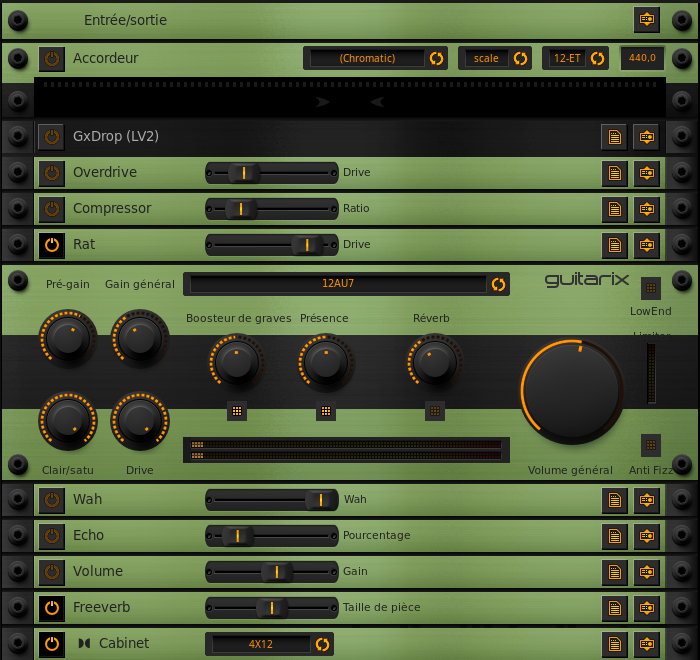Image resolution: width=700 pixels, height=660 pixels.
Task: Click the stereo/mono icon beside the Cabinet label
Action: click(84, 643)
